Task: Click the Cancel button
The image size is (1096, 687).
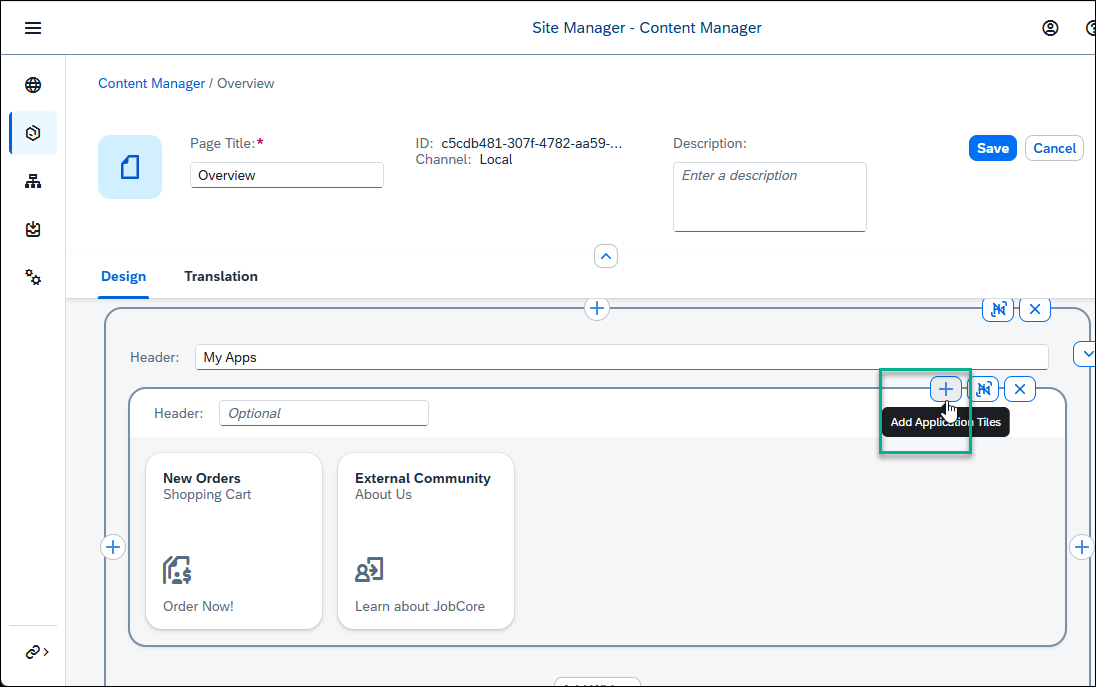Action: (1054, 148)
